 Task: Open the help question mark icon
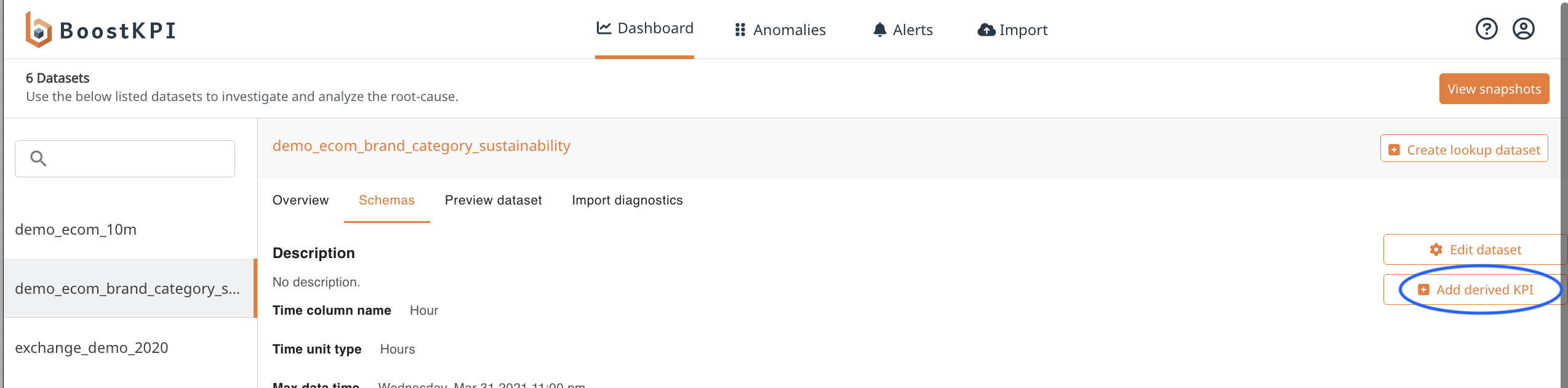tap(1487, 28)
